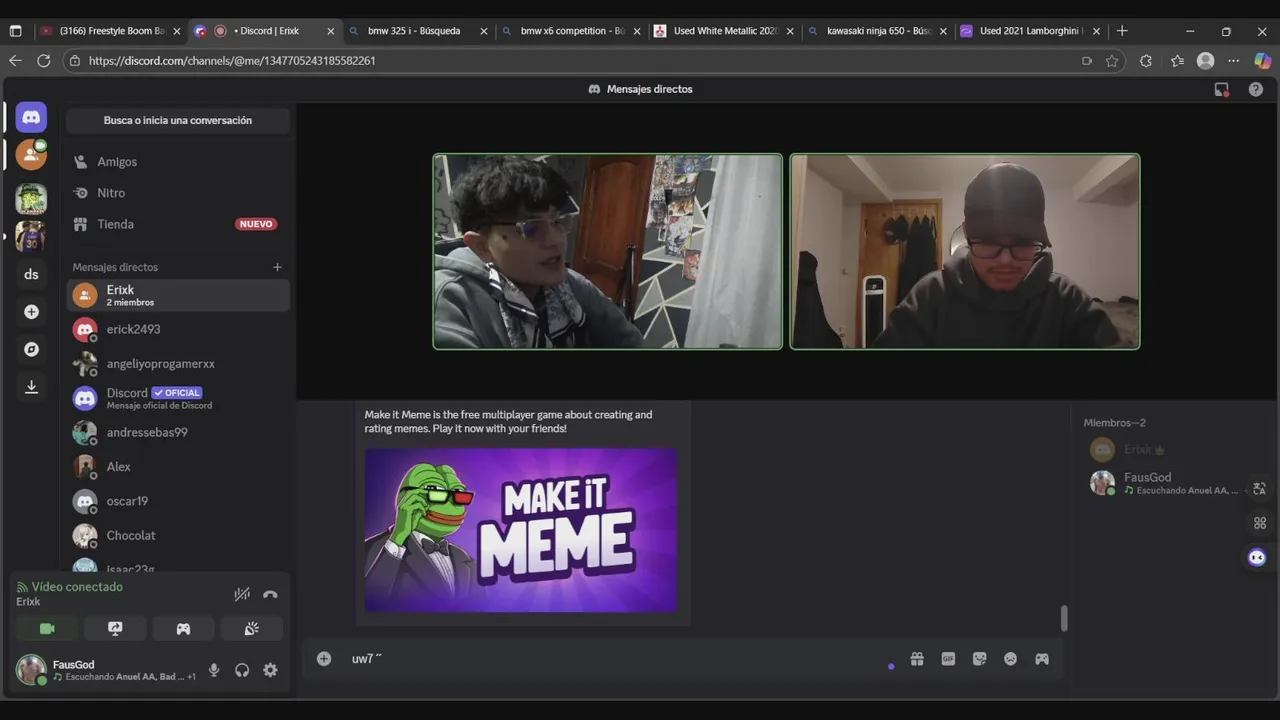Open the Nitro page
The image size is (1280, 720).
point(178,193)
